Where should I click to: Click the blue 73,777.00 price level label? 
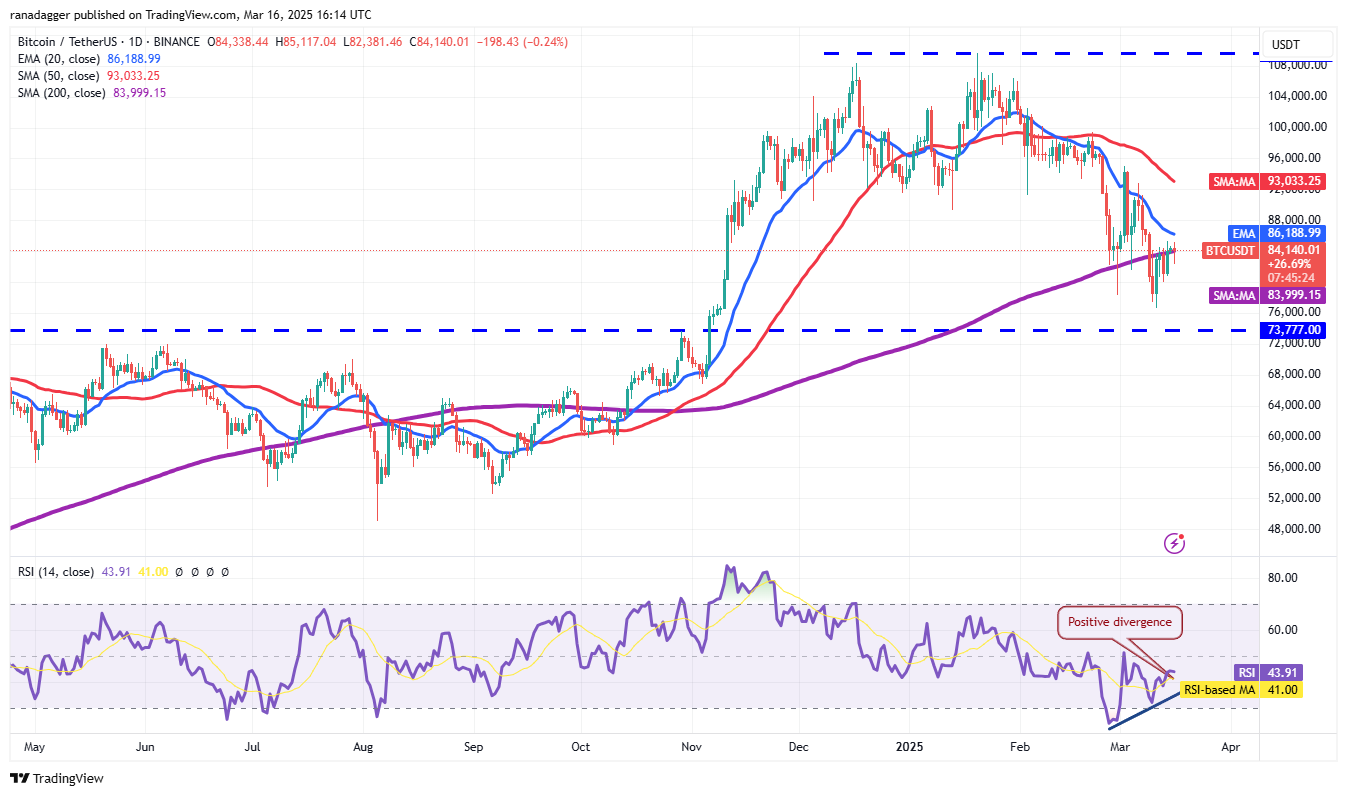click(x=1292, y=330)
